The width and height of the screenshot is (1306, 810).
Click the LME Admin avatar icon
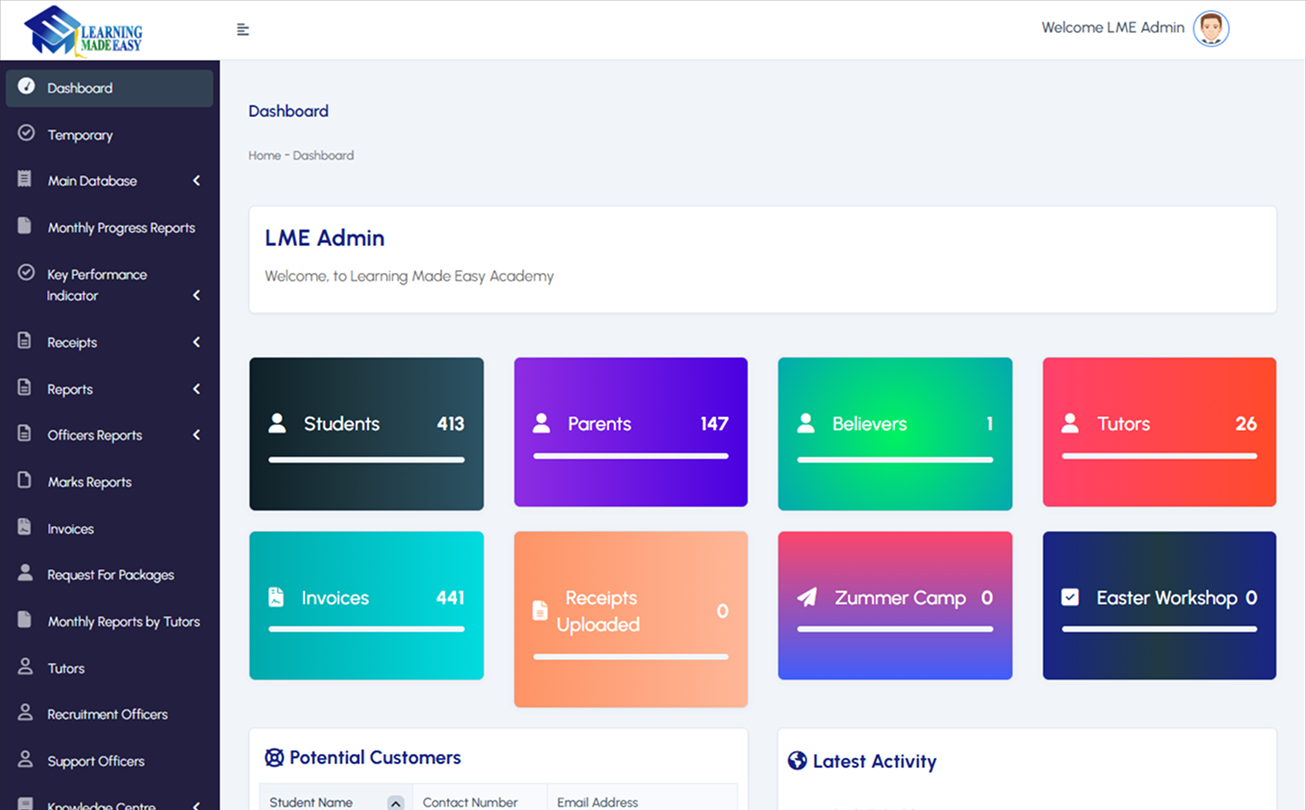pos(1211,28)
